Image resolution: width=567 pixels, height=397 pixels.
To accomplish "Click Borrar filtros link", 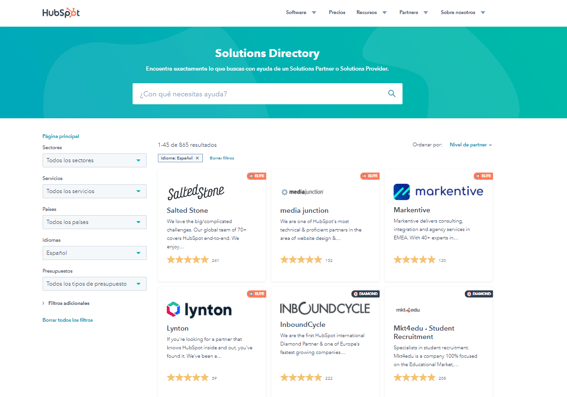I will 222,158.
